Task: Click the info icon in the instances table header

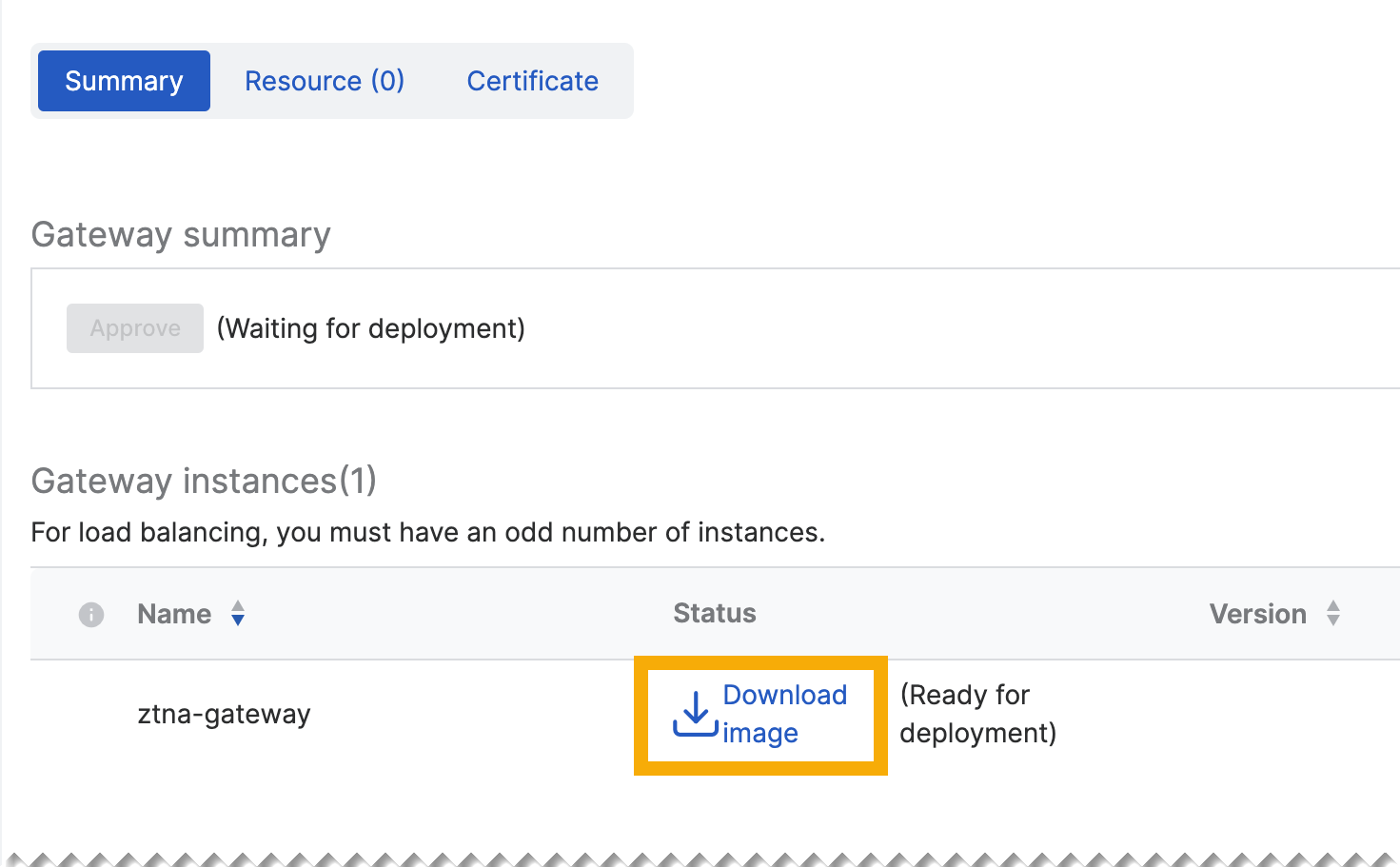Action: point(91,614)
